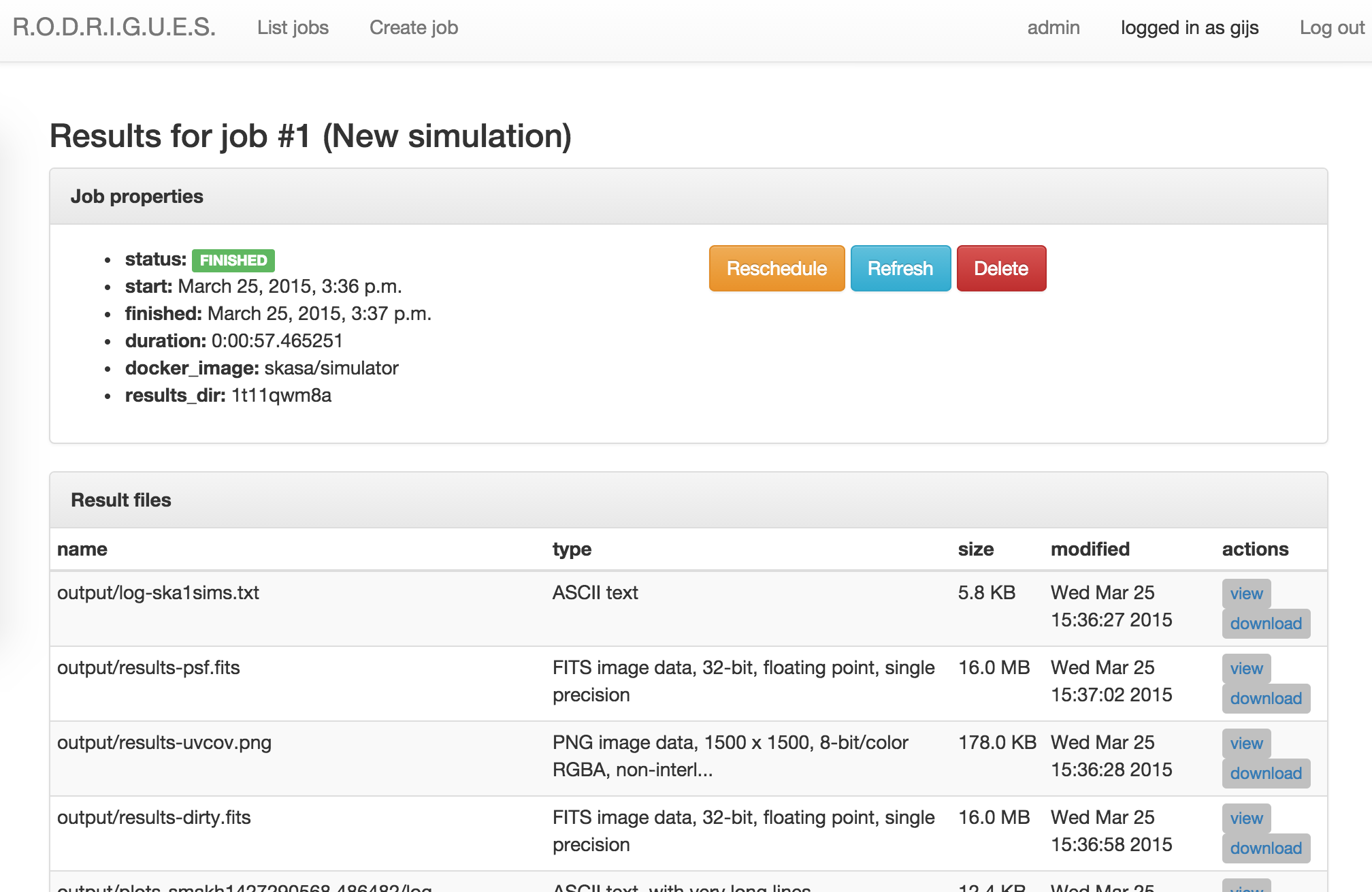Download results-dirty.fits

pos(1265,848)
